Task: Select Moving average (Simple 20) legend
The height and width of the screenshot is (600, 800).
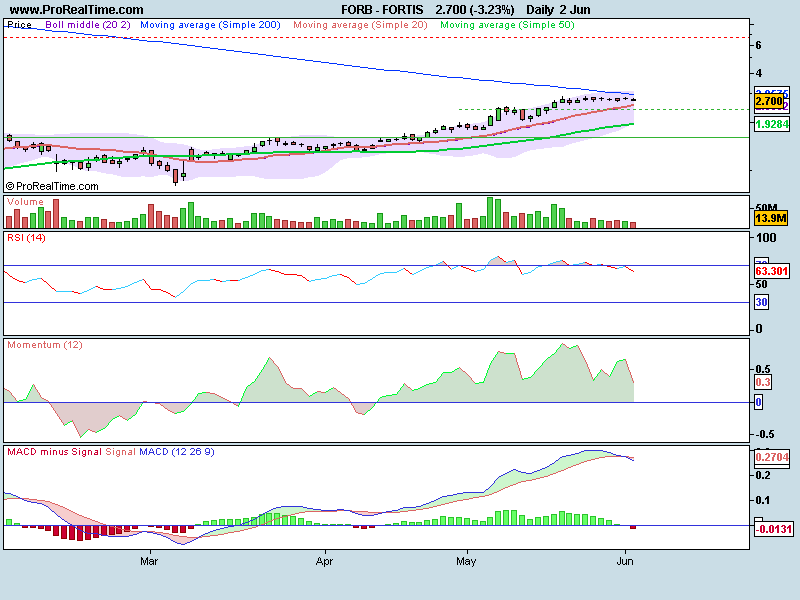Action: (360, 24)
